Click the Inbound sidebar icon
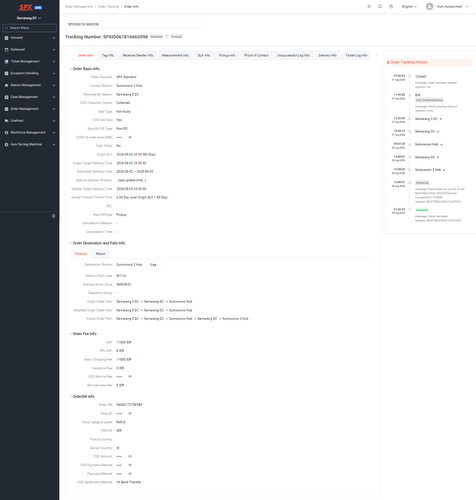The image size is (476, 500). (6, 38)
